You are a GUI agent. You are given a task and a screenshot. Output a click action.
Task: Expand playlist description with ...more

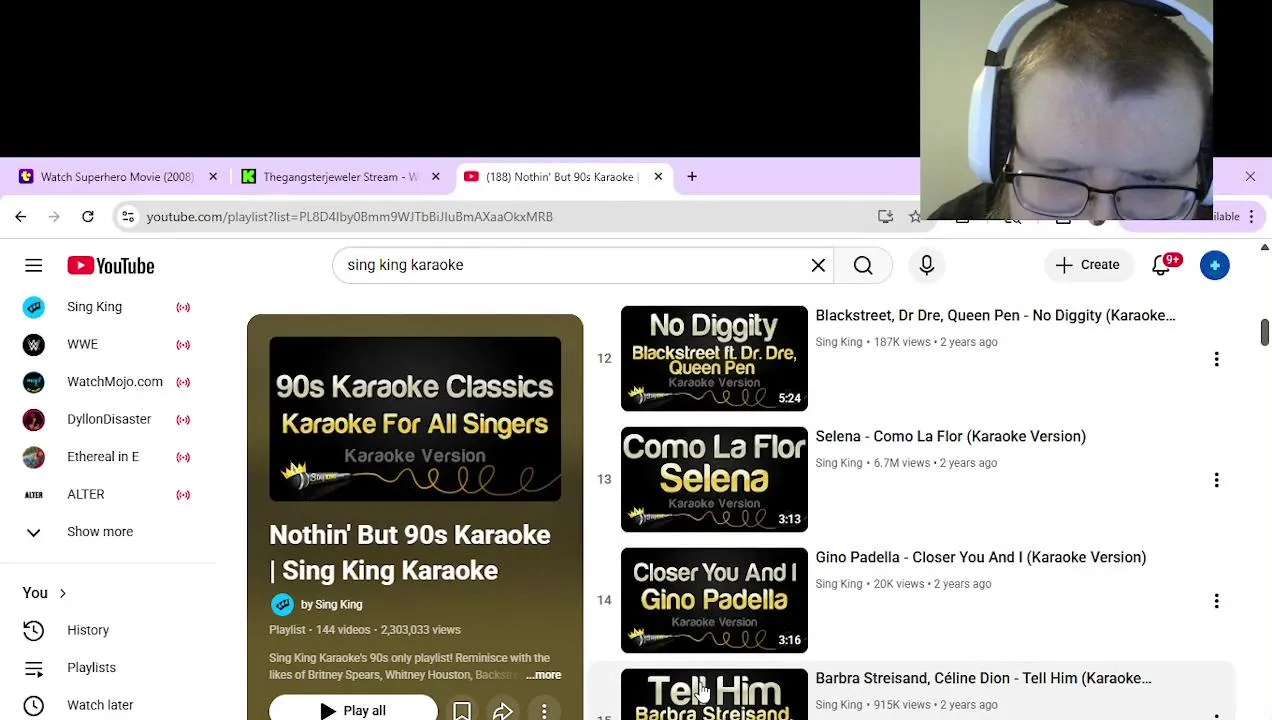[543, 675]
